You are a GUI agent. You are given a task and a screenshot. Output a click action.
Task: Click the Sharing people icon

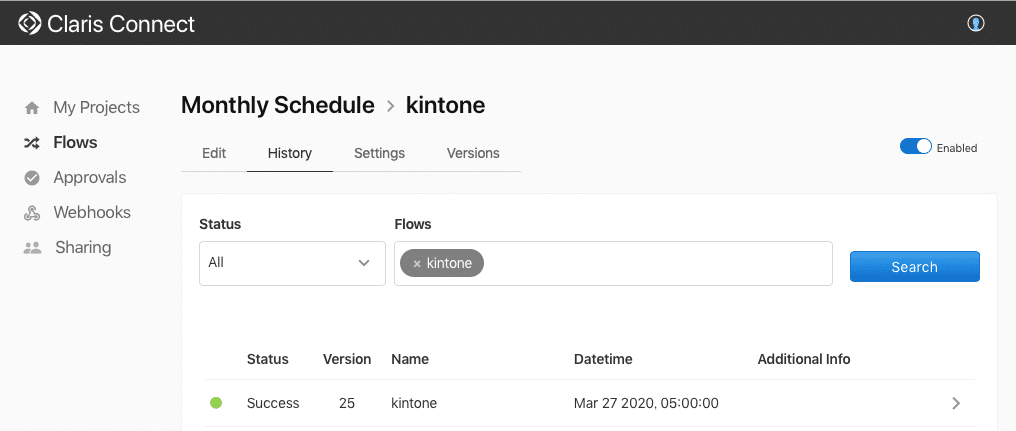pos(33,248)
